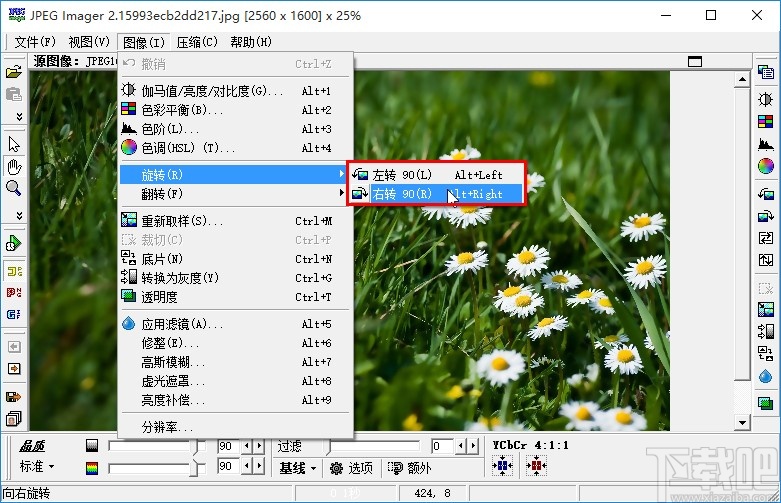The image size is (781, 503).
Task: Open the 文件(F) menu
Action: tap(35, 42)
